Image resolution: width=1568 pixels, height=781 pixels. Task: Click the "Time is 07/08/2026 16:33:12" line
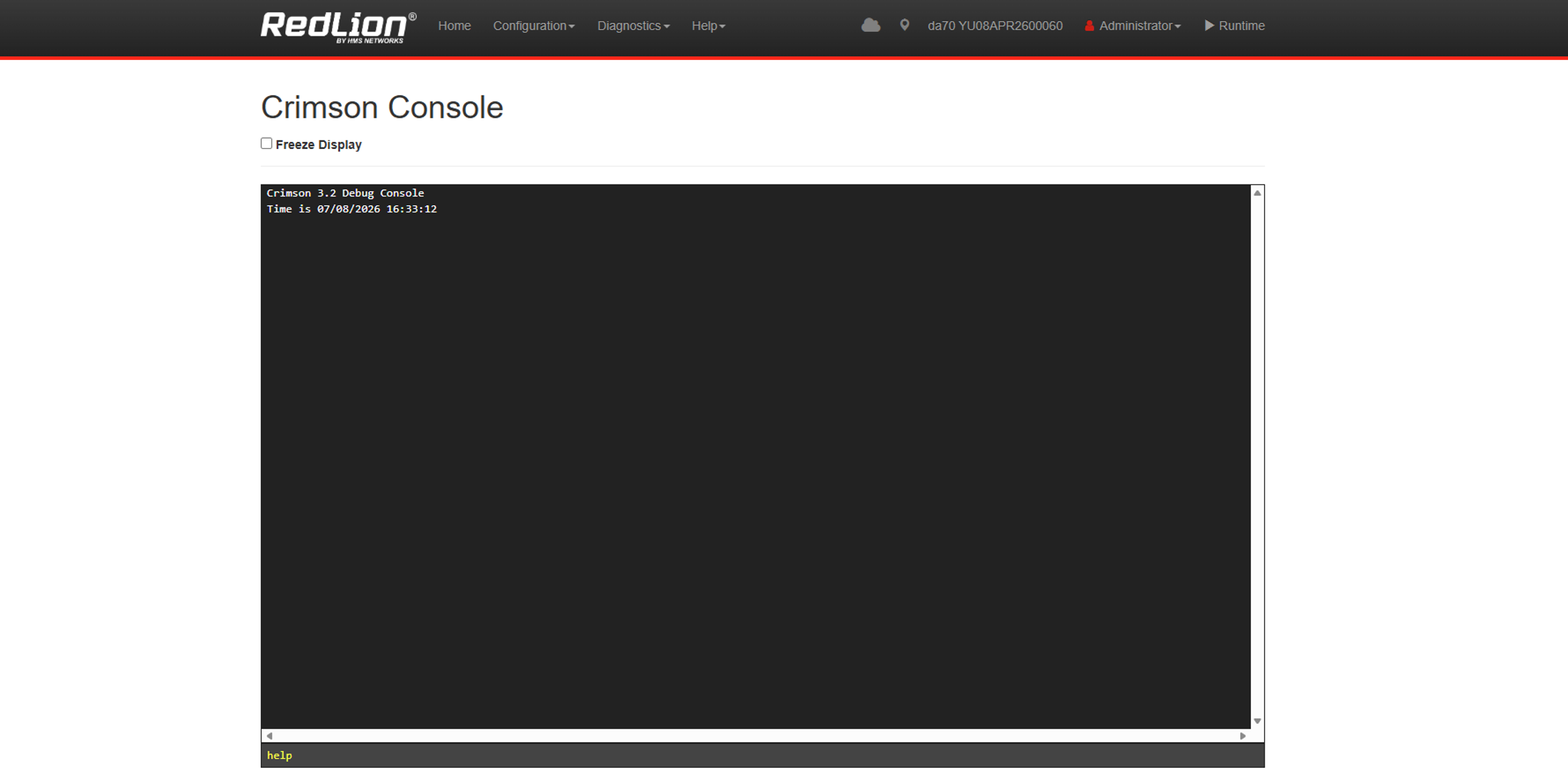point(351,209)
